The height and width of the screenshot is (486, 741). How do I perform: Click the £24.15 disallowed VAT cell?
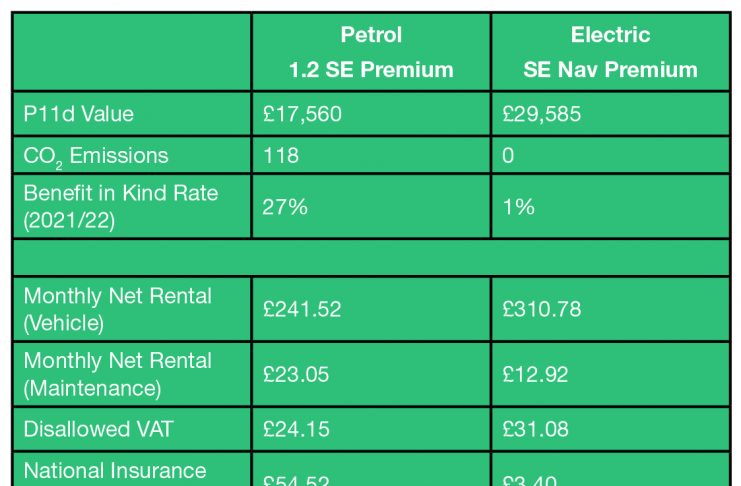296,429
